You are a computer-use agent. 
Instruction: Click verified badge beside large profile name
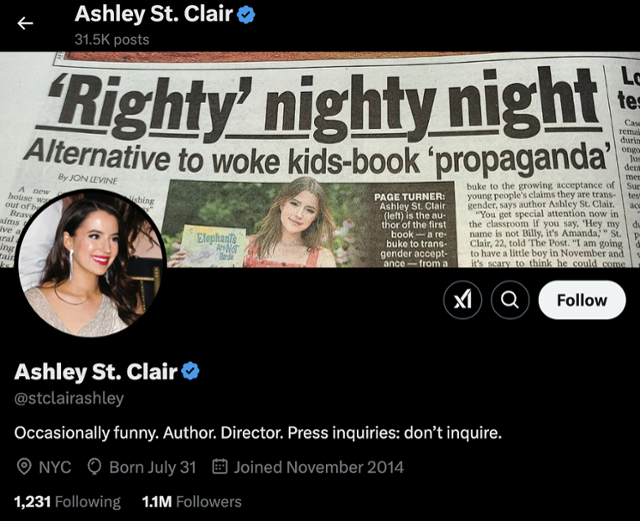pos(190,371)
